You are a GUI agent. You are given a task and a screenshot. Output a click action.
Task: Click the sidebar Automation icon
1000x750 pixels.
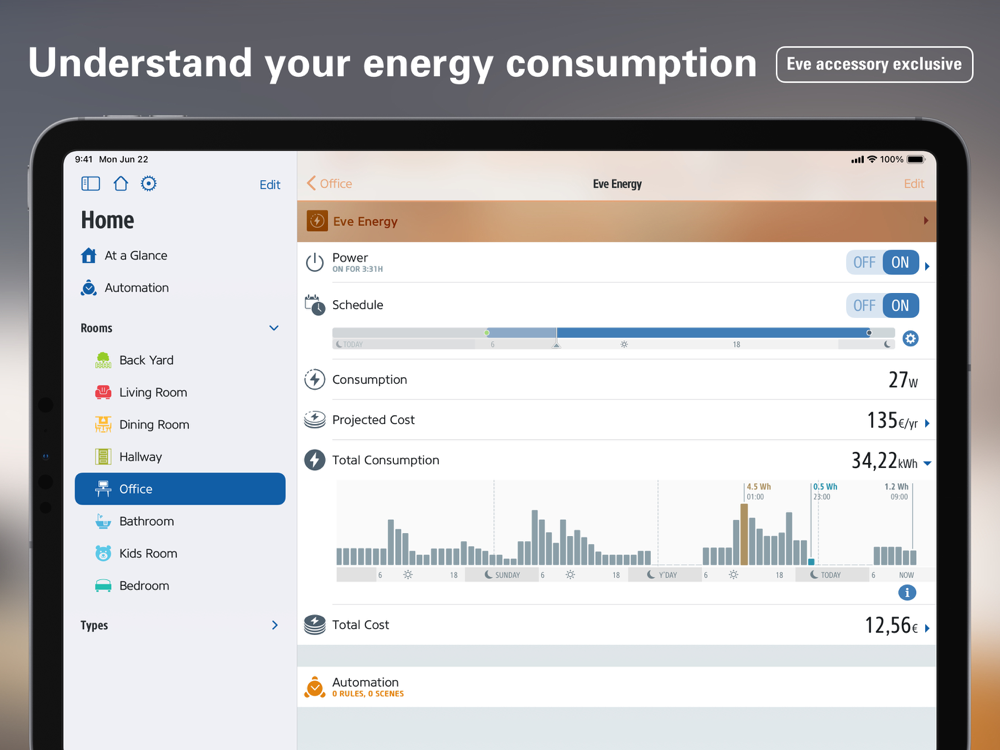pyautogui.click(x=89, y=288)
